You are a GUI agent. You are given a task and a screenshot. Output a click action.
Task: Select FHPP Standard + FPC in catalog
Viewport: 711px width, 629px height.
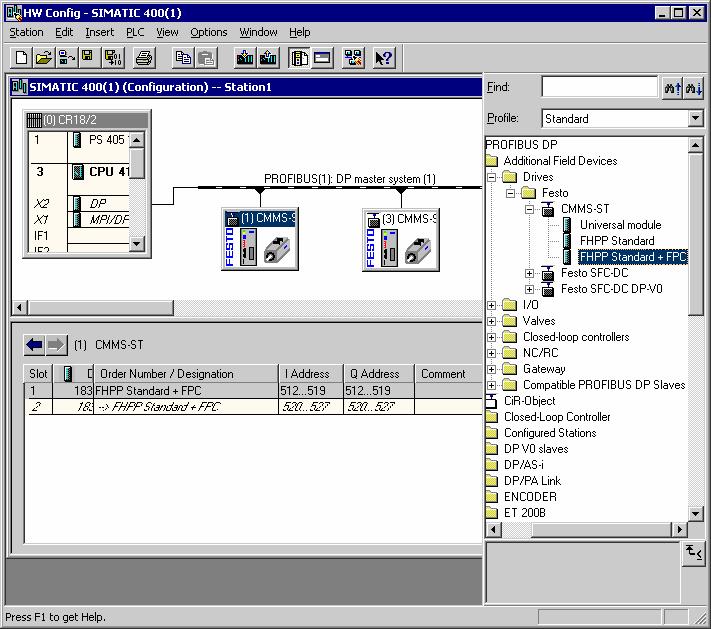pos(633,257)
